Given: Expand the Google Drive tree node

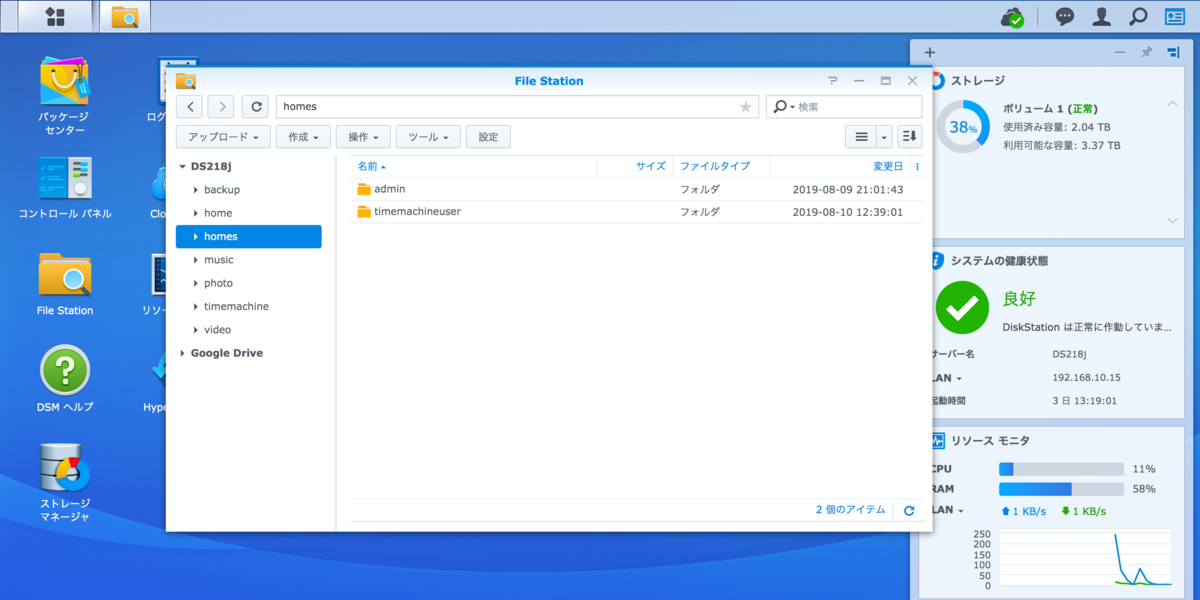Looking at the screenshot, I should click(182, 353).
